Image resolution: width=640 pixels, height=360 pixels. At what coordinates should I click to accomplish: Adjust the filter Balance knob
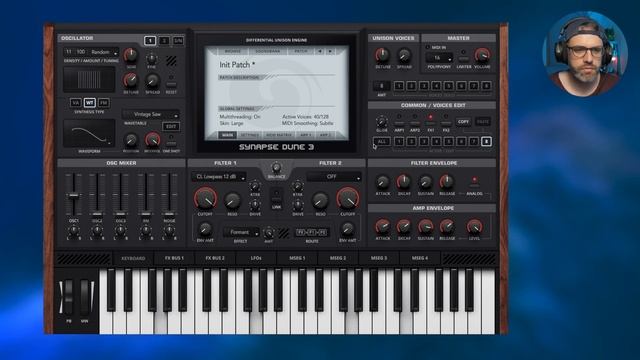pyautogui.click(x=276, y=167)
